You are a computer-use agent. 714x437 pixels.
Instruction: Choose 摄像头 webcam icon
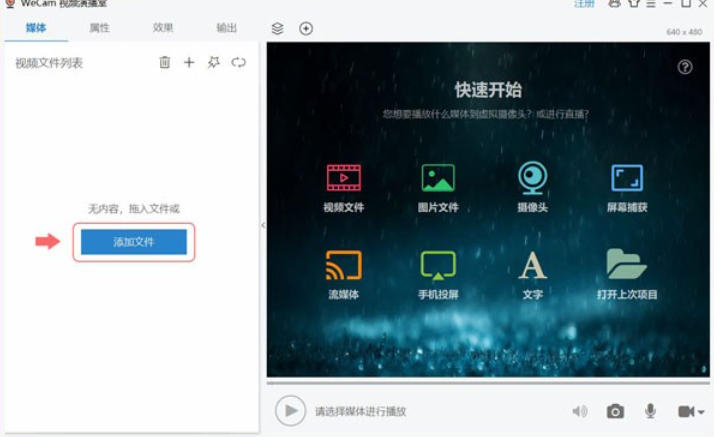532,178
